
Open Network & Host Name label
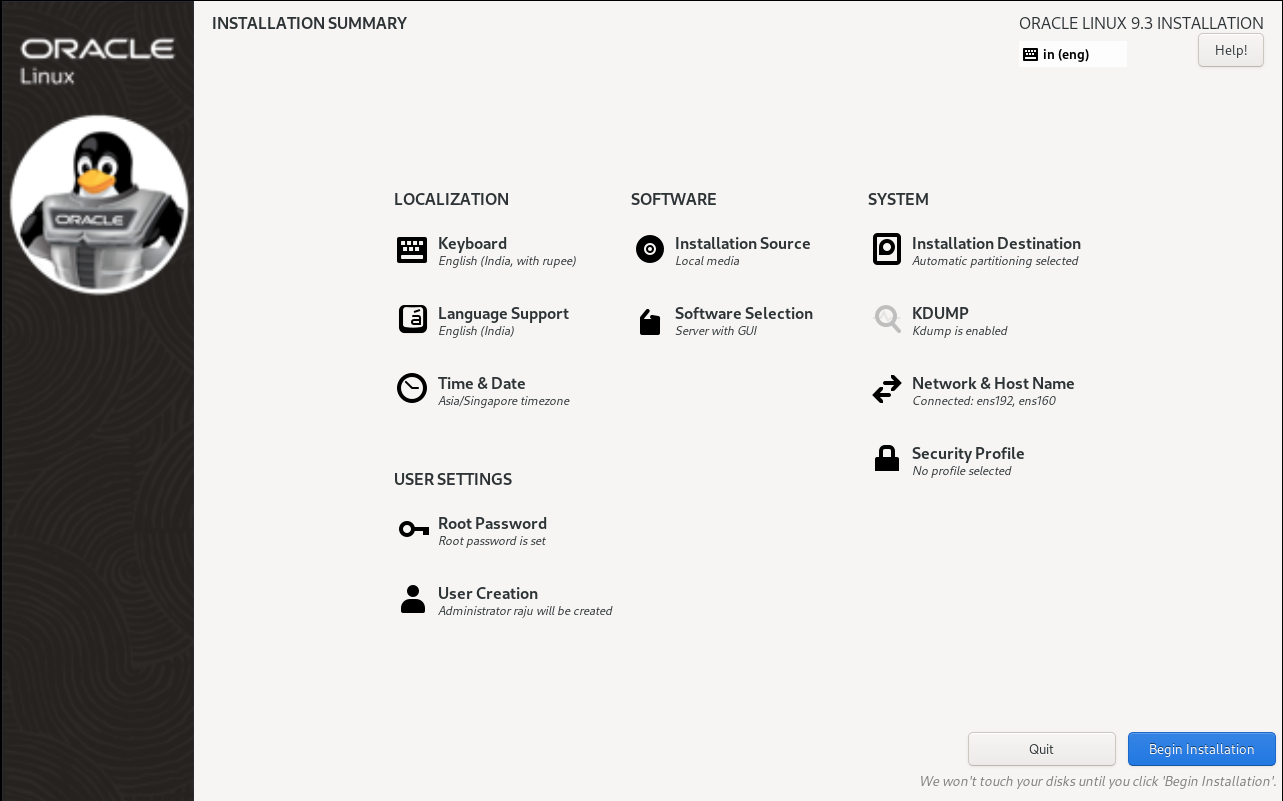click(993, 383)
